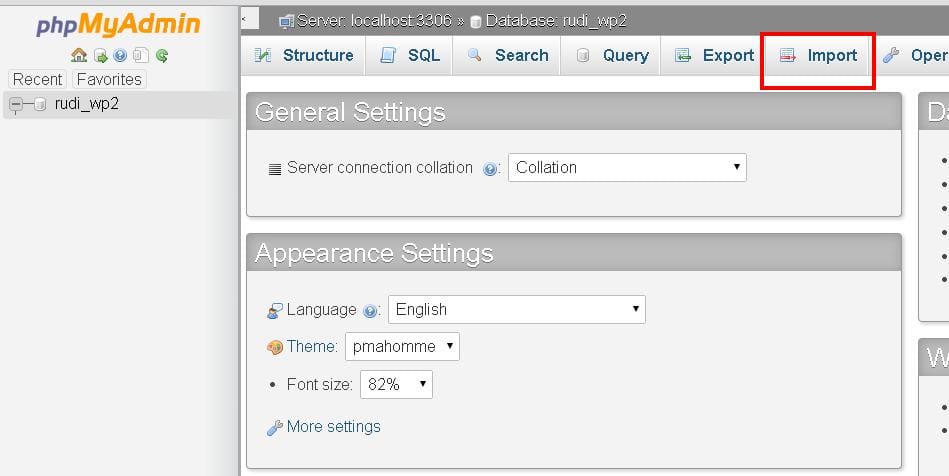
Task: Open the Search tab
Action: (x=507, y=55)
